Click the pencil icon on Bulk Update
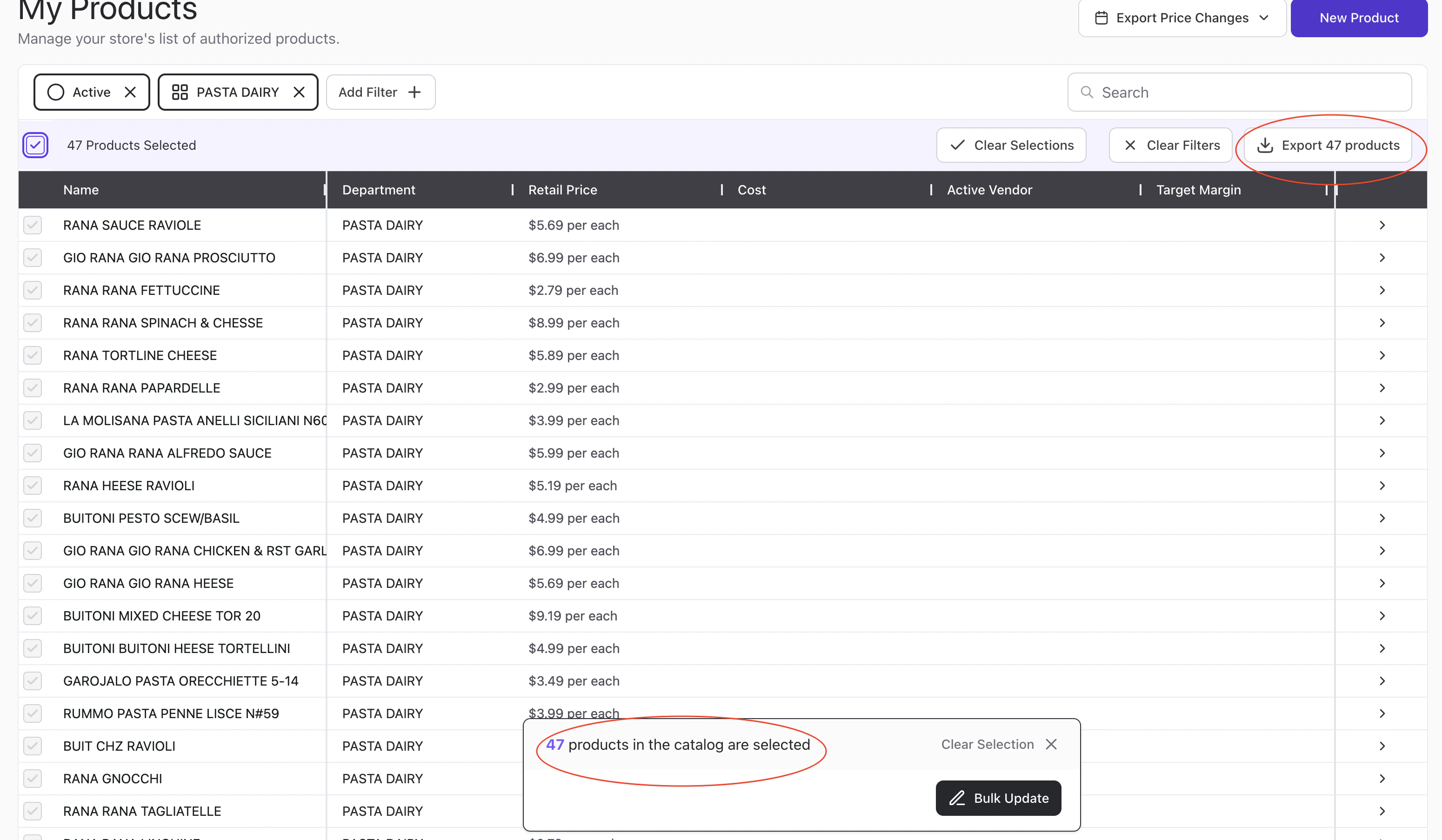This screenshot has width=1442, height=840. [x=957, y=798]
